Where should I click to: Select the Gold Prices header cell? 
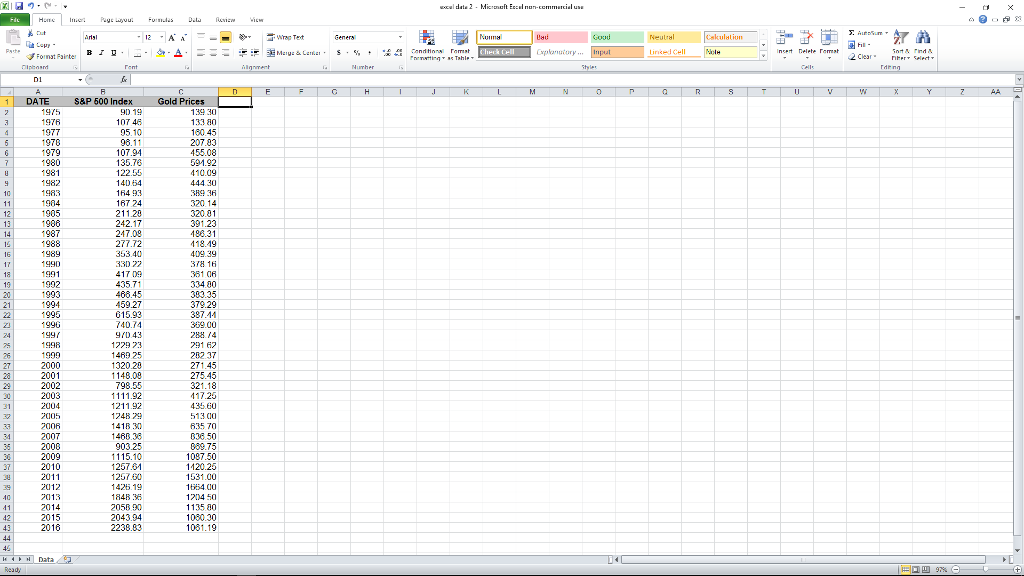click(x=181, y=102)
